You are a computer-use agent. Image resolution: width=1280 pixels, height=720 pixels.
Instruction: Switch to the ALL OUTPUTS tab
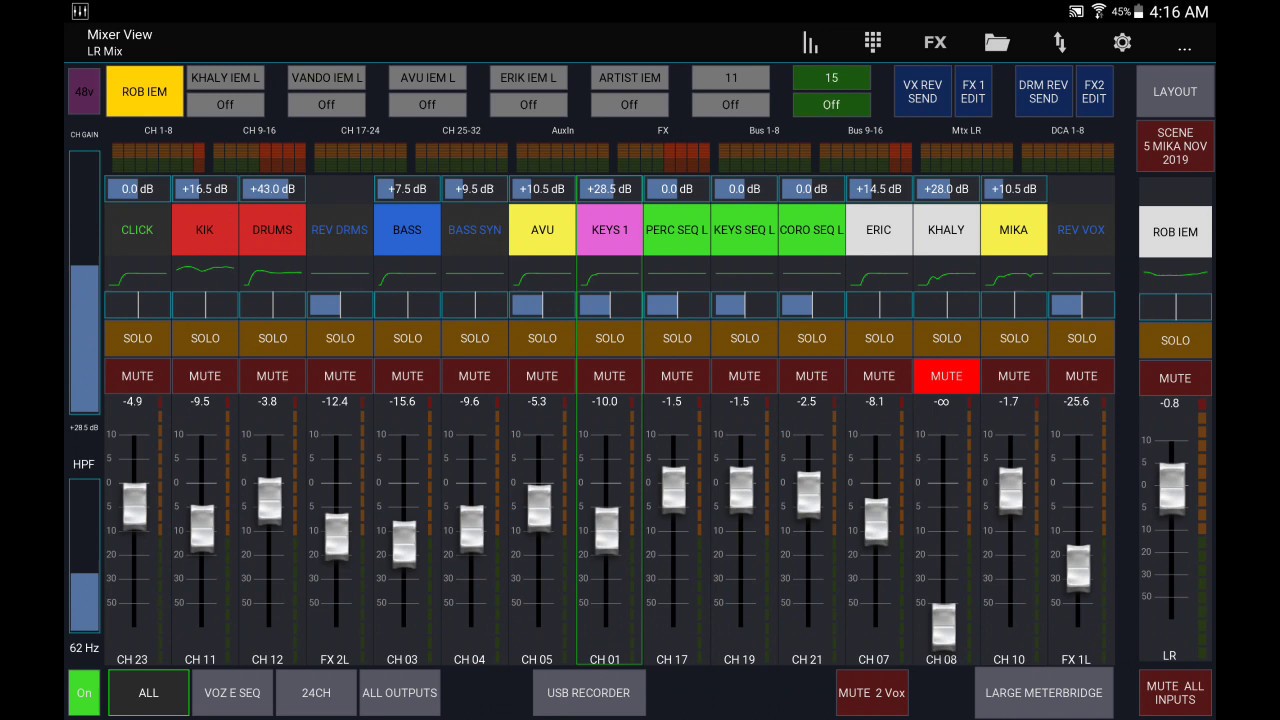click(399, 692)
